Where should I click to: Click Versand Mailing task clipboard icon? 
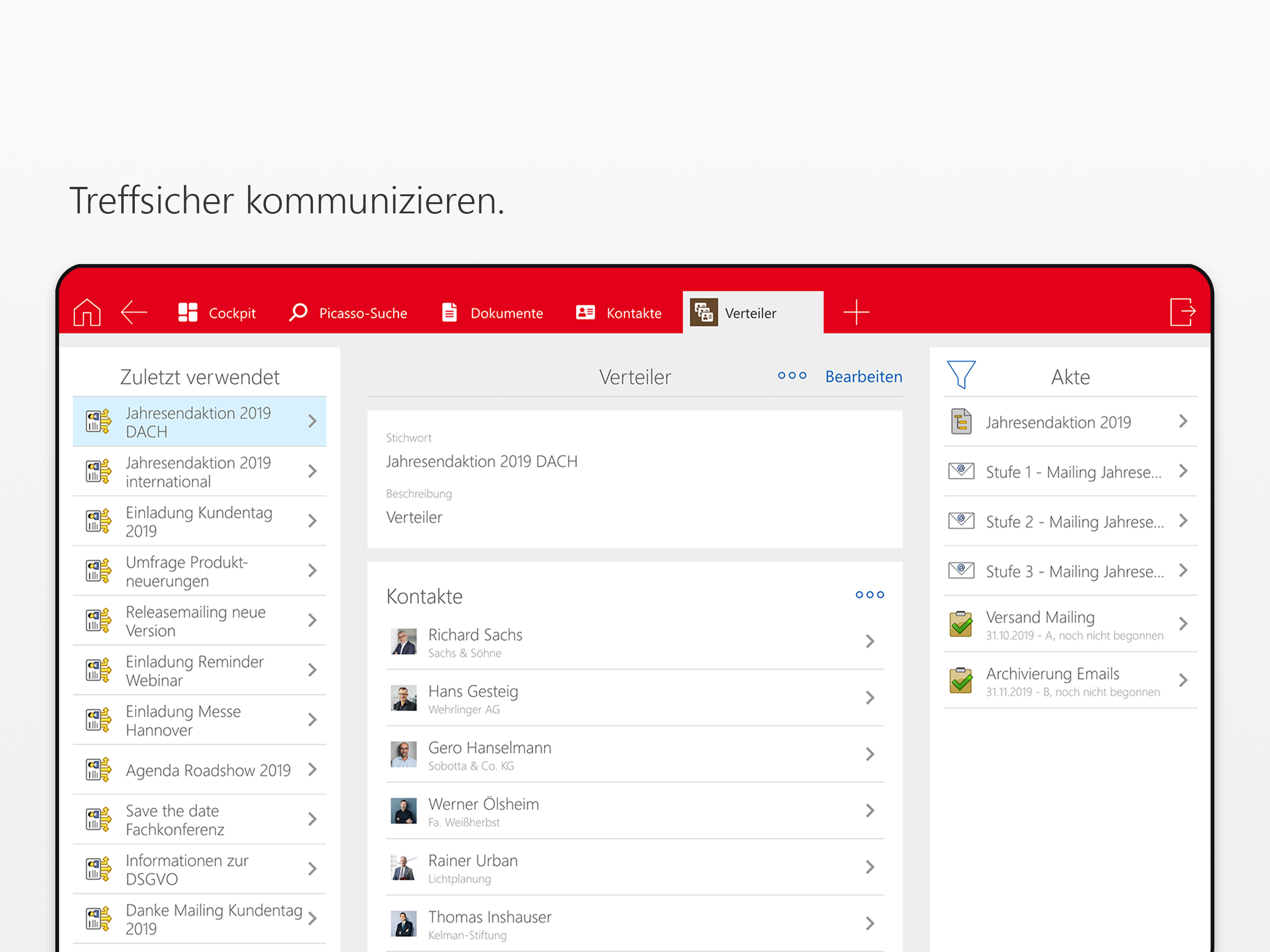point(960,624)
